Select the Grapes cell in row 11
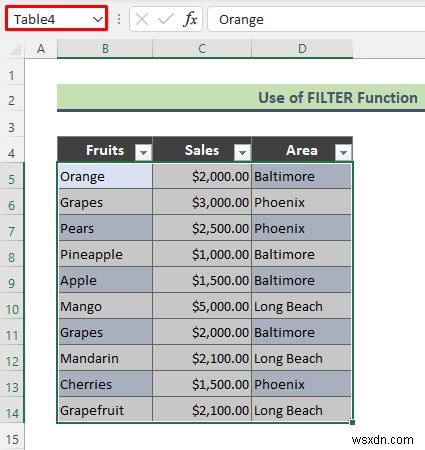This screenshot has height=450, width=425. pyautogui.click(x=105, y=332)
